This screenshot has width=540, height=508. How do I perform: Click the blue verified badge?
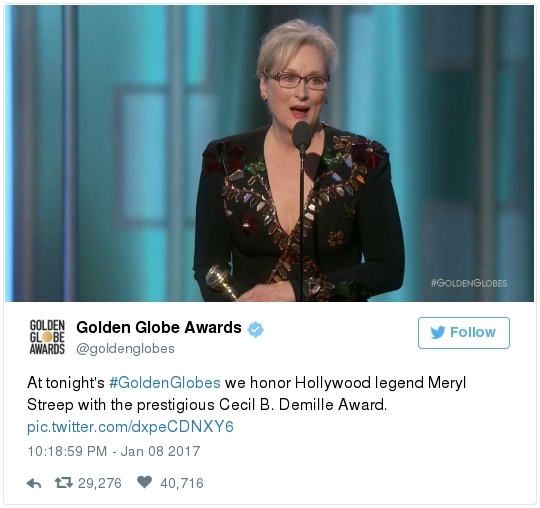coord(255,329)
